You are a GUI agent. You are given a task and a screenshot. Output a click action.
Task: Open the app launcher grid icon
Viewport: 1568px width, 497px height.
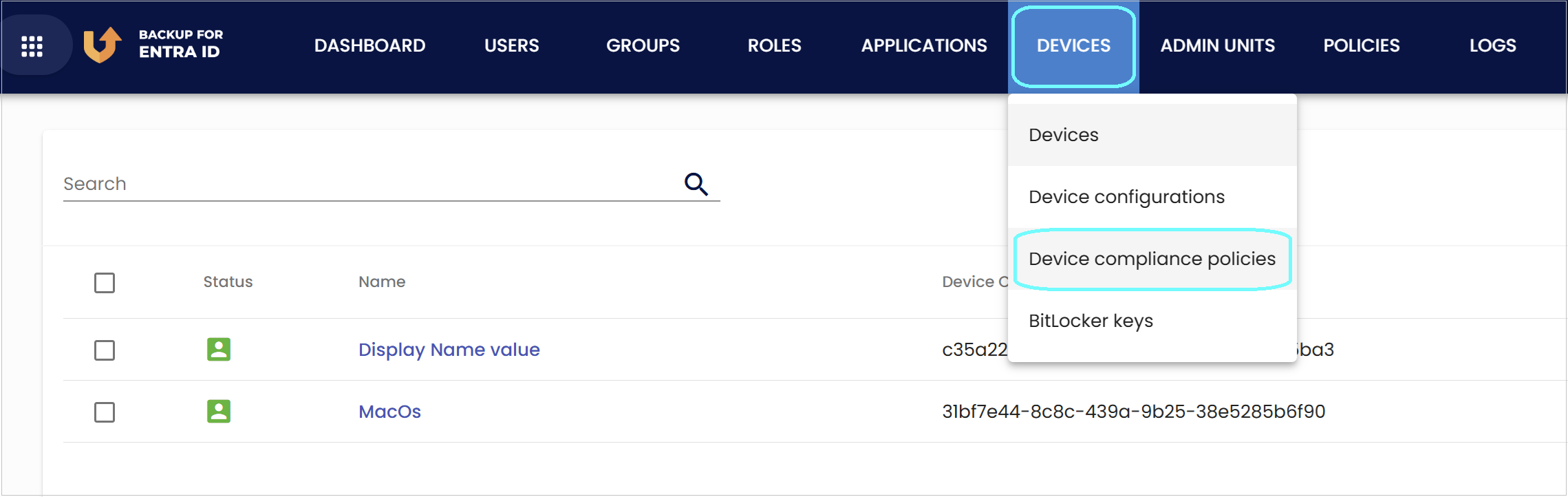tap(32, 46)
